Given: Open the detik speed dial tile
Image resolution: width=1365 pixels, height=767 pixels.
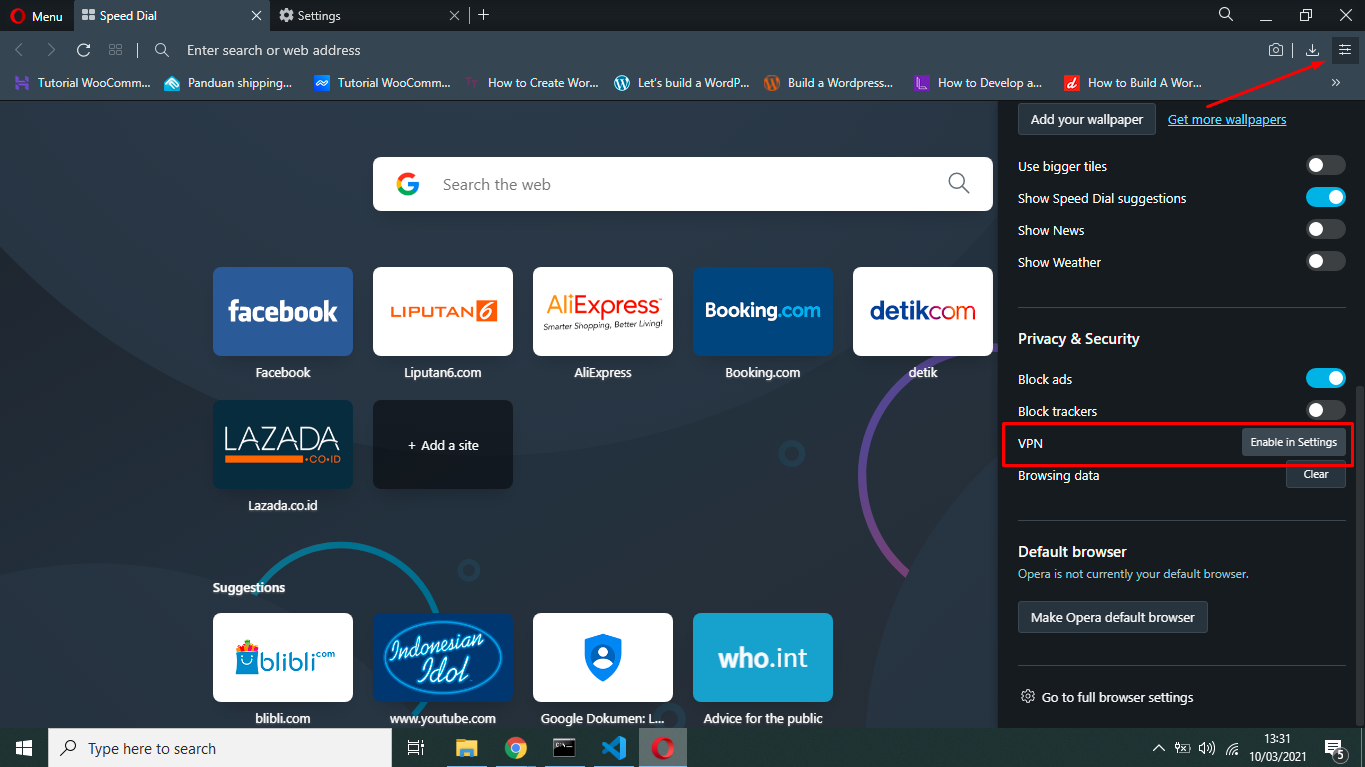Looking at the screenshot, I should 923,311.
